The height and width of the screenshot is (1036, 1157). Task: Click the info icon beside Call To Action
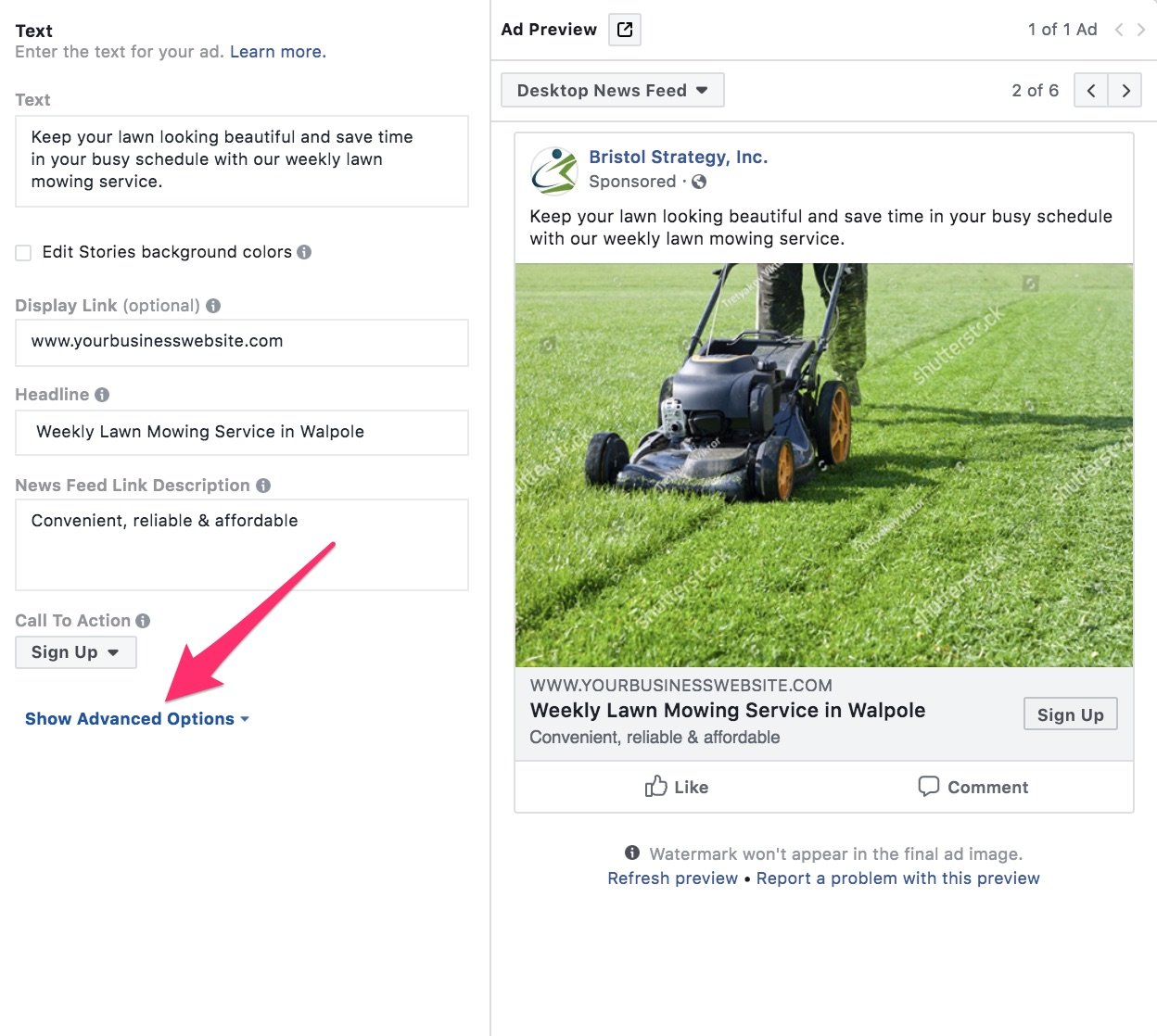tap(143, 620)
